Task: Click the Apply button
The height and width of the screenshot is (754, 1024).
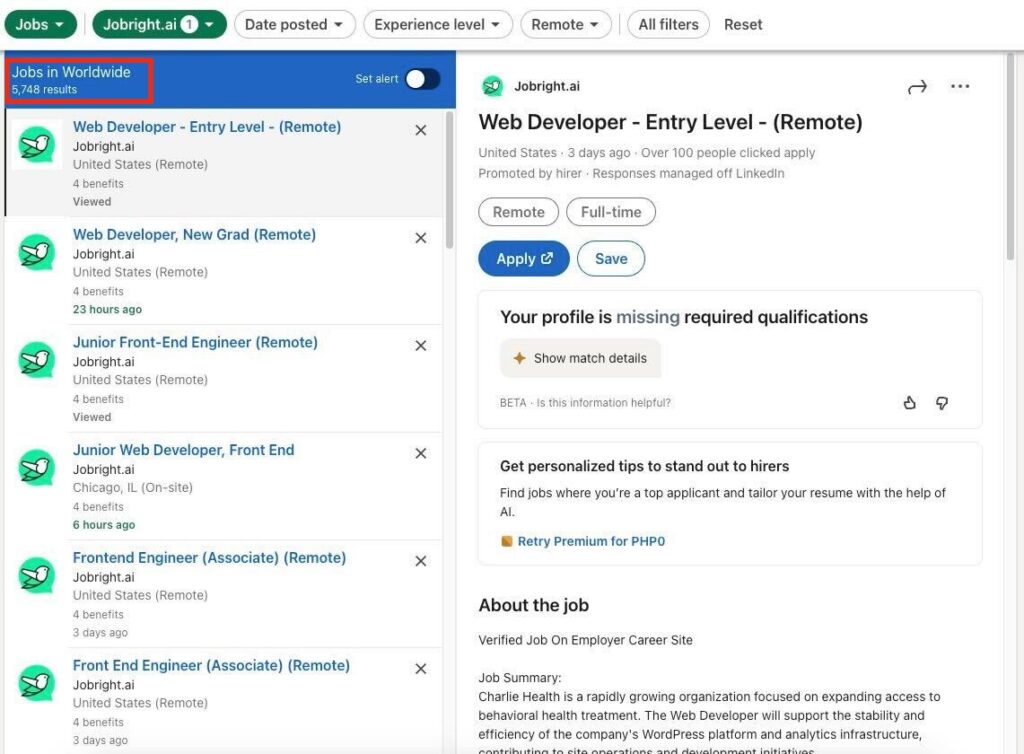Action: coord(523,258)
